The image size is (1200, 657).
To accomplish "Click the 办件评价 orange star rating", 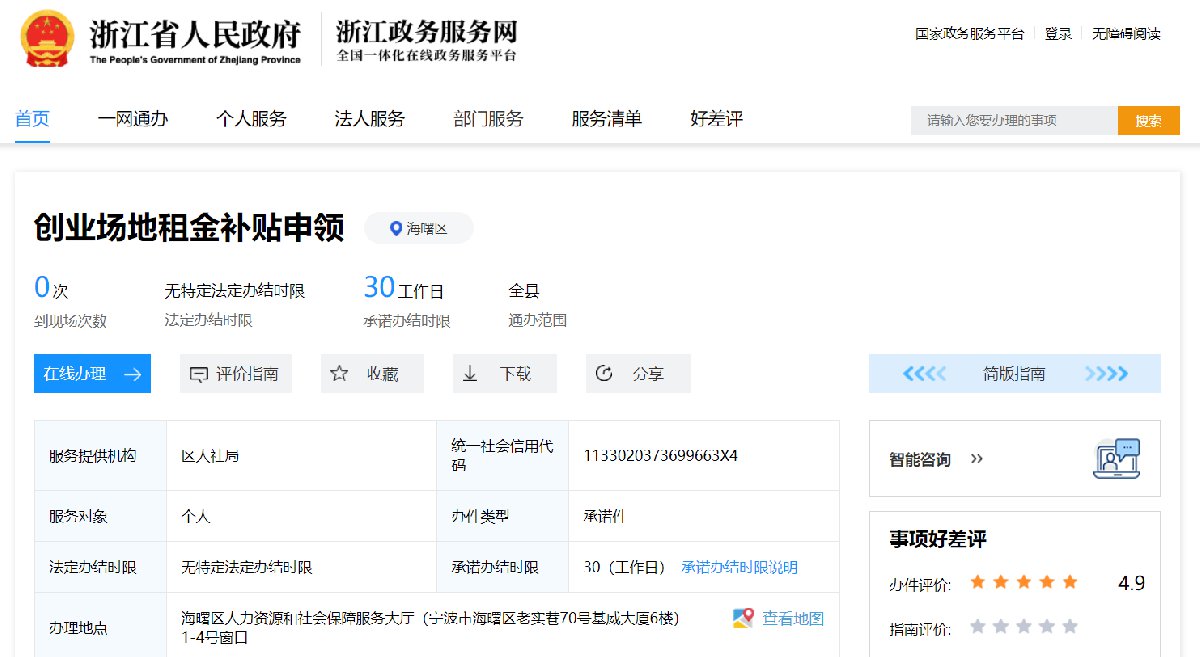I will pos(1023,582).
